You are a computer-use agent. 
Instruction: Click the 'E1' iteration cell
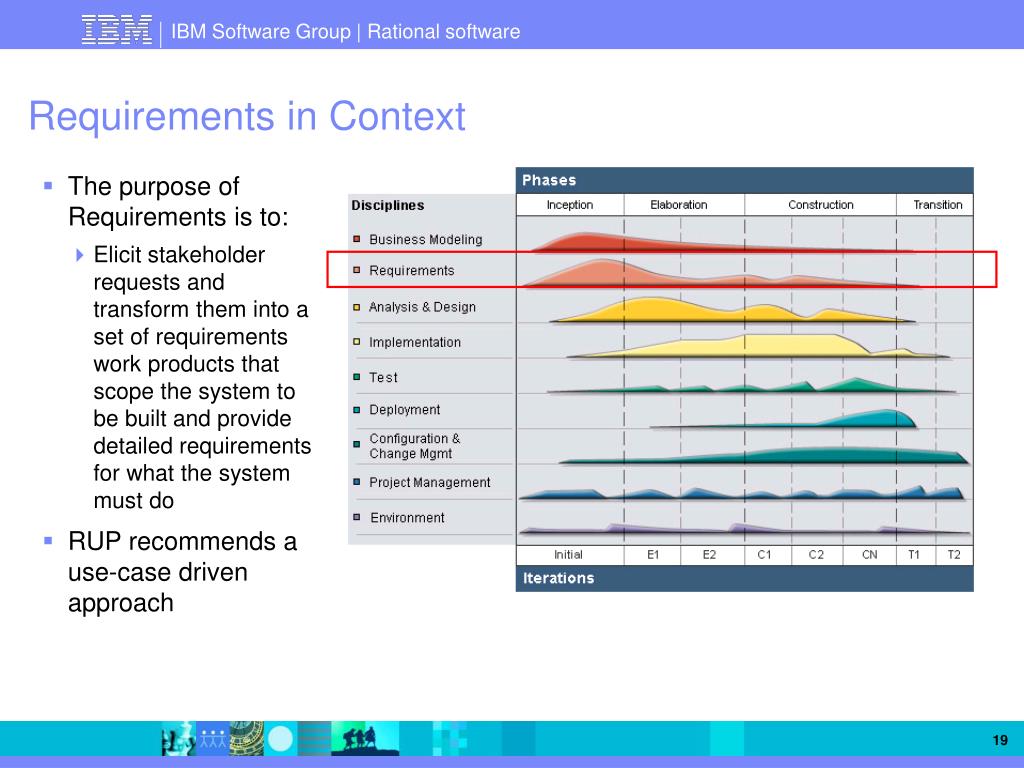[x=652, y=554]
